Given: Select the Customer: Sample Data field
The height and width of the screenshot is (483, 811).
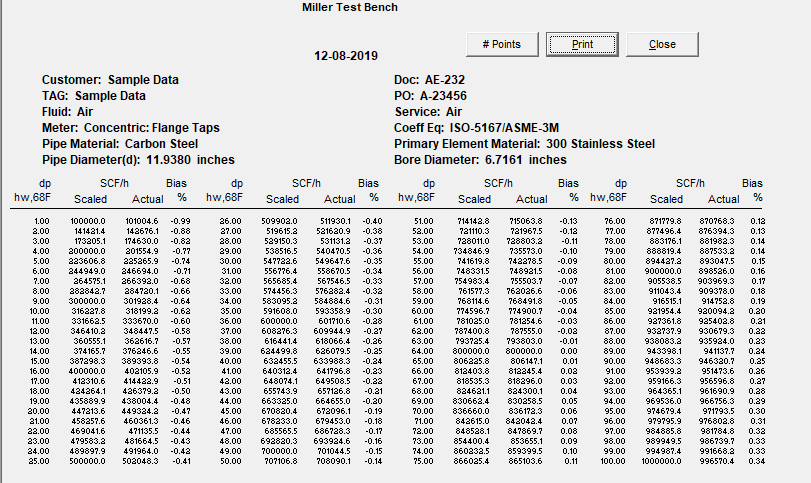Looking at the screenshot, I should tap(111, 79).
